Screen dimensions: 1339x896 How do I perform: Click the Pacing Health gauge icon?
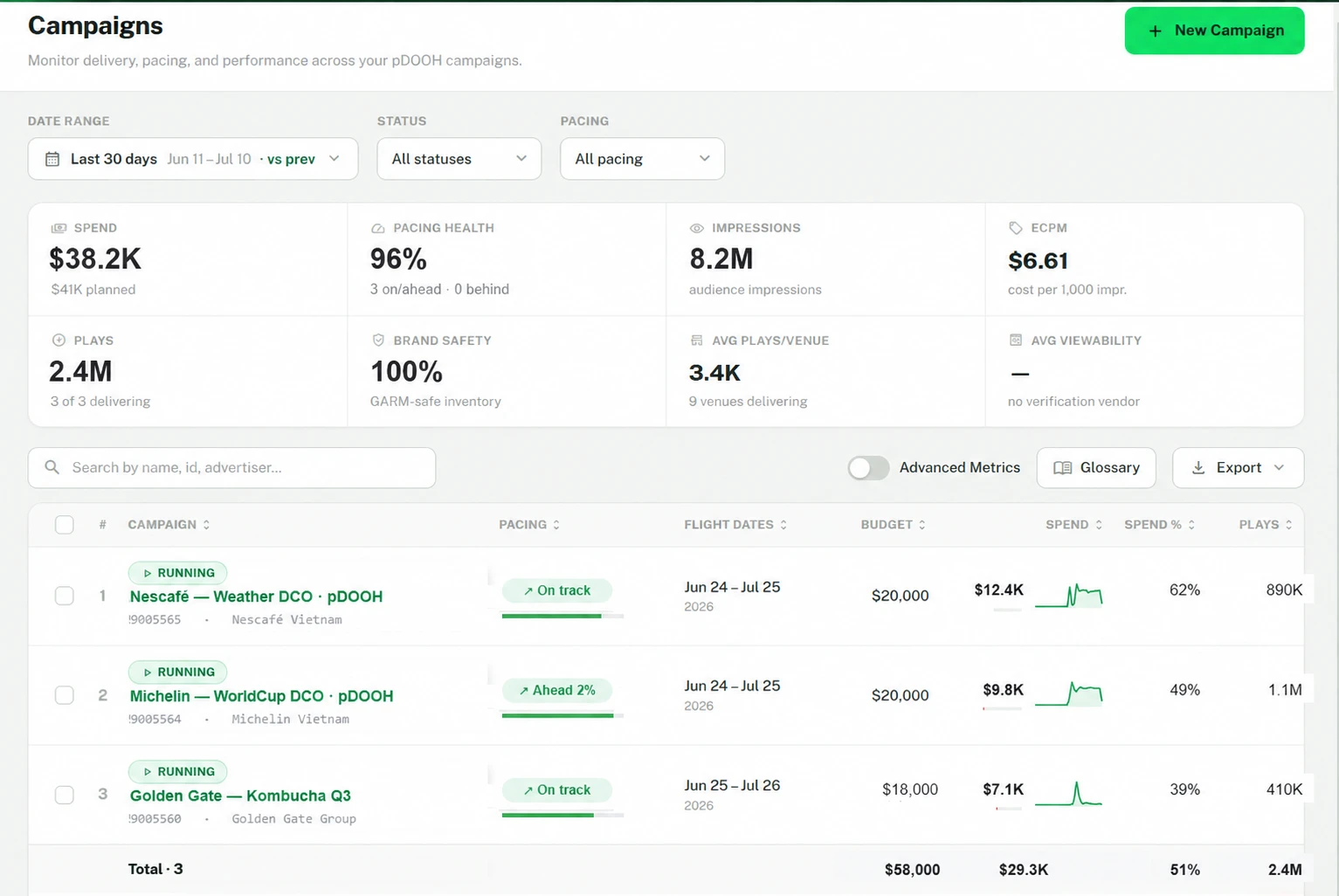[x=378, y=228]
